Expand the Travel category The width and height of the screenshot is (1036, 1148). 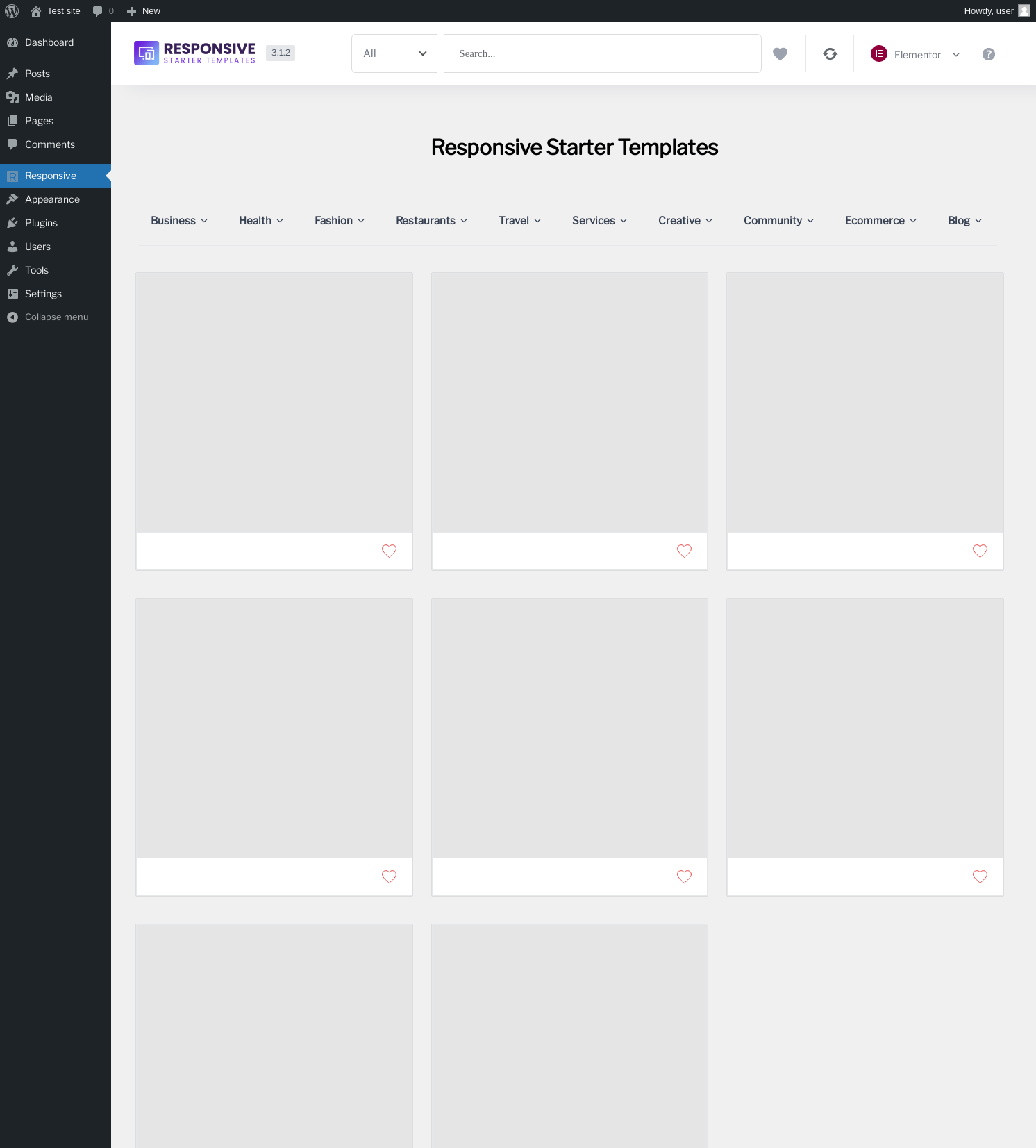point(520,220)
